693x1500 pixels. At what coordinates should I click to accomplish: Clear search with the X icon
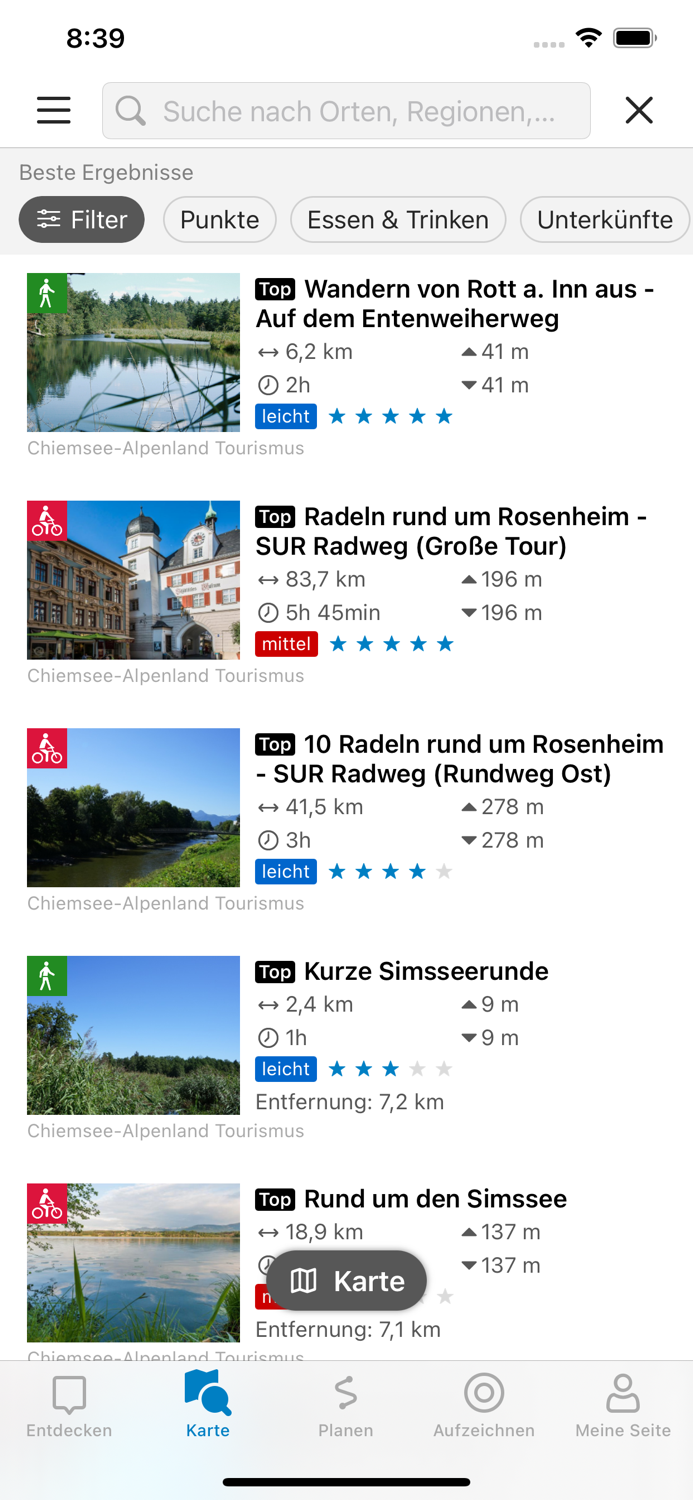[639, 110]
